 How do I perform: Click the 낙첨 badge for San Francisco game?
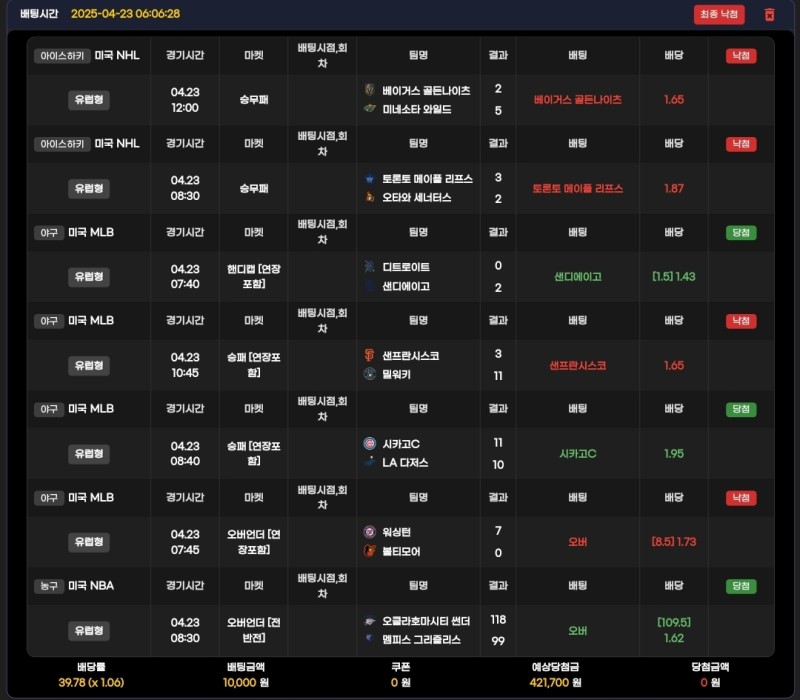741,321
